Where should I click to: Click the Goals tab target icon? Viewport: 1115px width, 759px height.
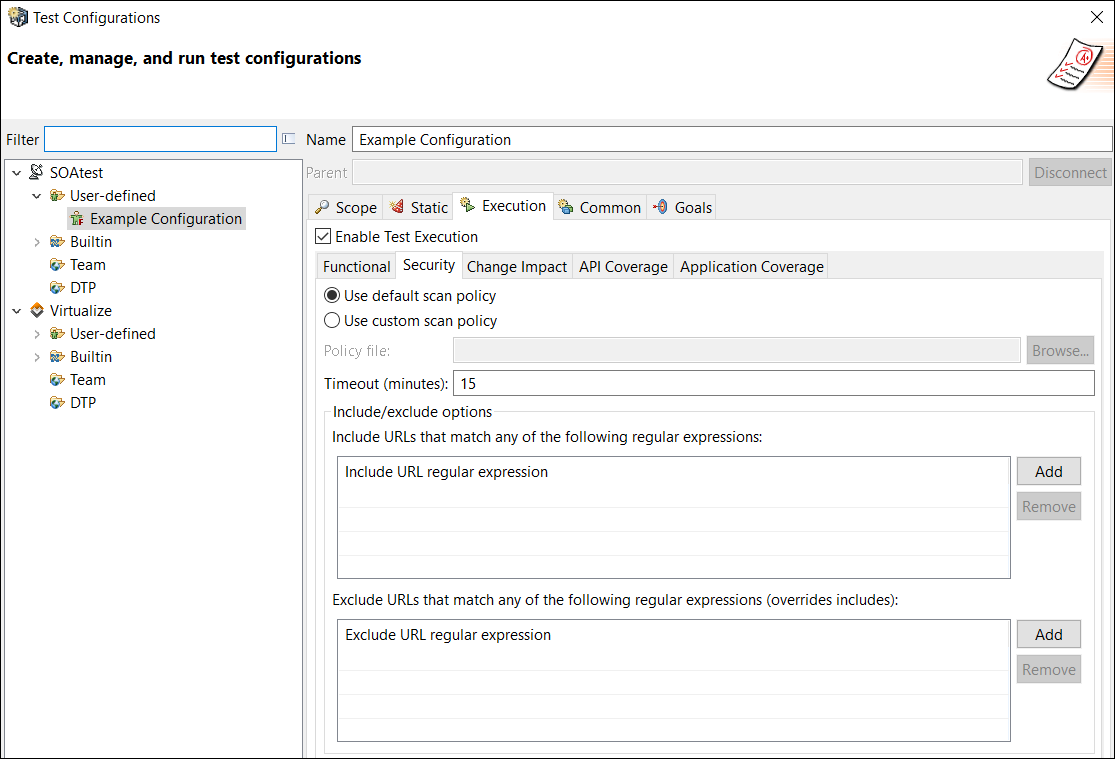pos(661,207)
